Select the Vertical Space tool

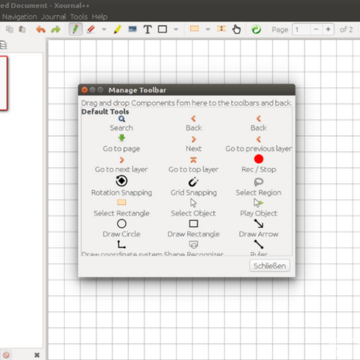(221, 29)
